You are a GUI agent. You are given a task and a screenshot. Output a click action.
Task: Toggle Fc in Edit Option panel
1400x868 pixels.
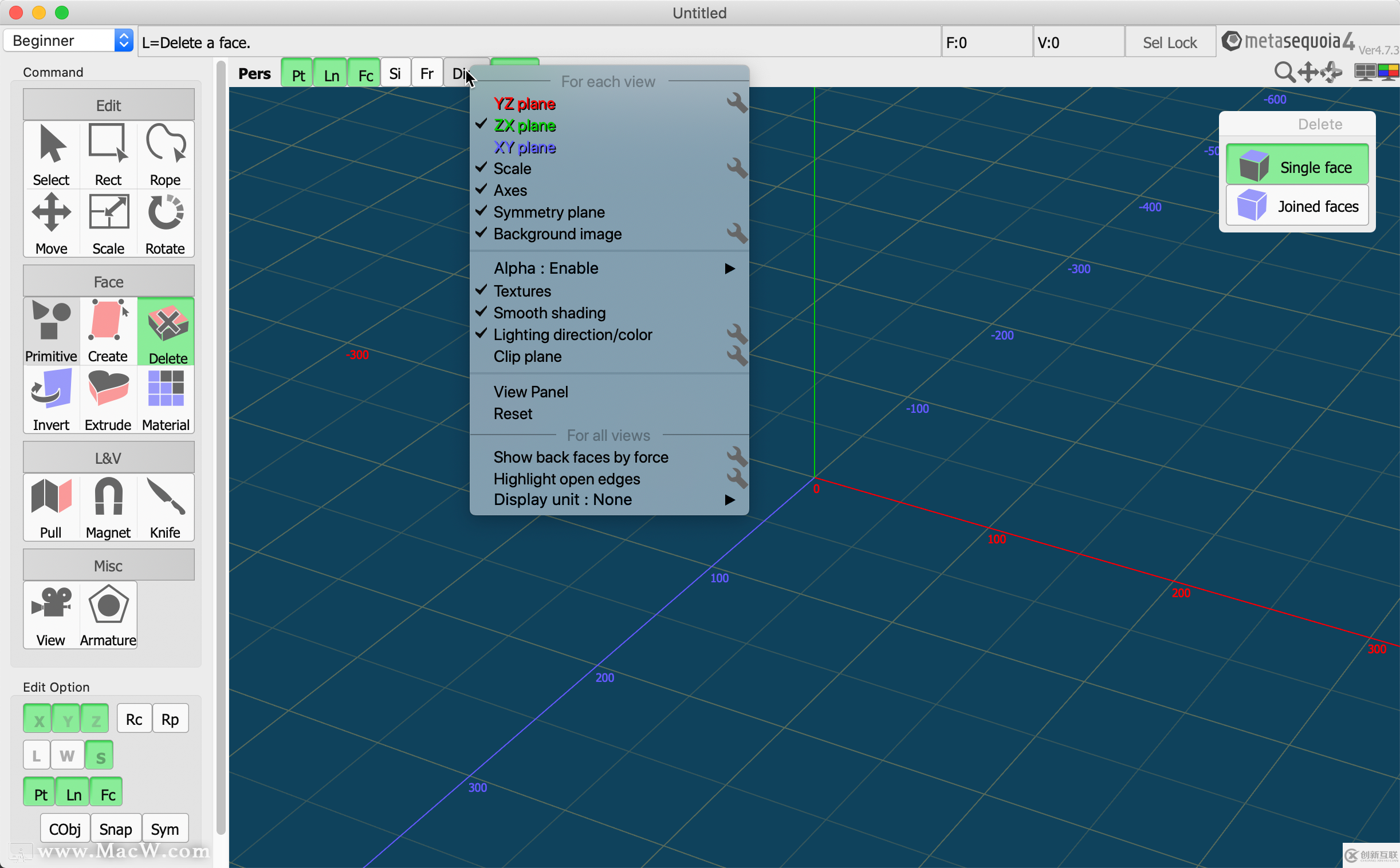[107, 793]
